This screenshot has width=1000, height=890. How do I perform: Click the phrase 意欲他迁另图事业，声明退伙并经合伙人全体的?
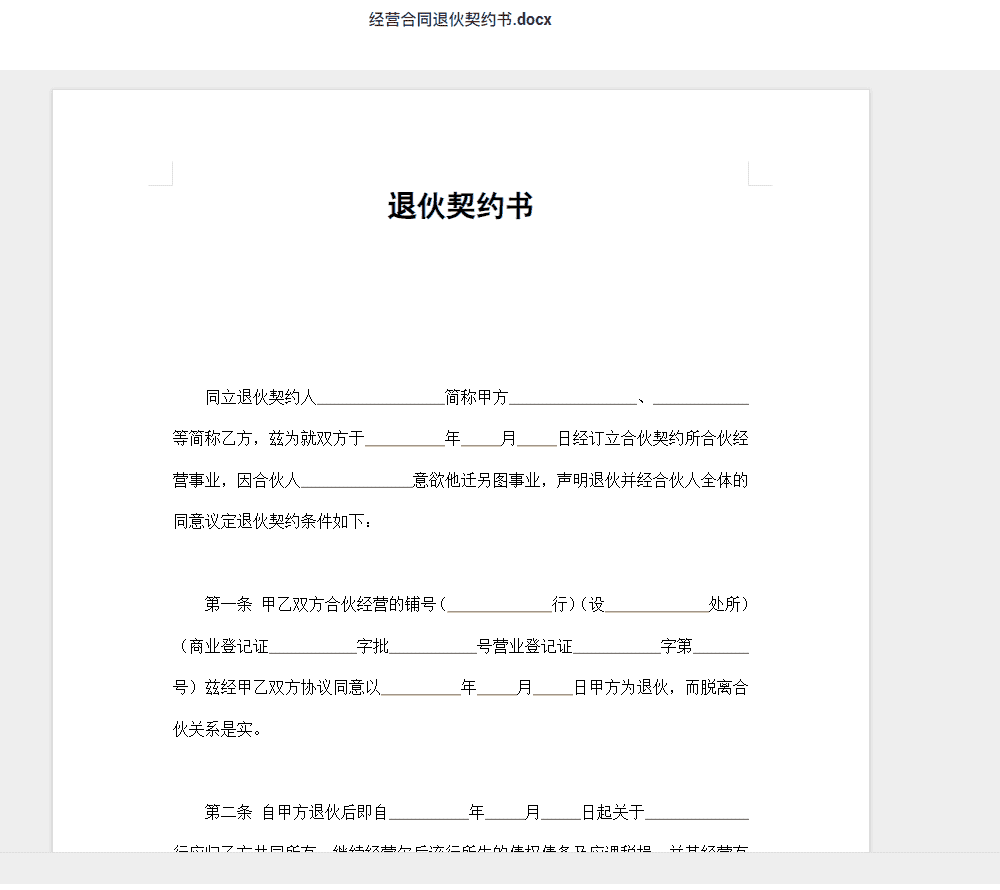tap(580, 480)
